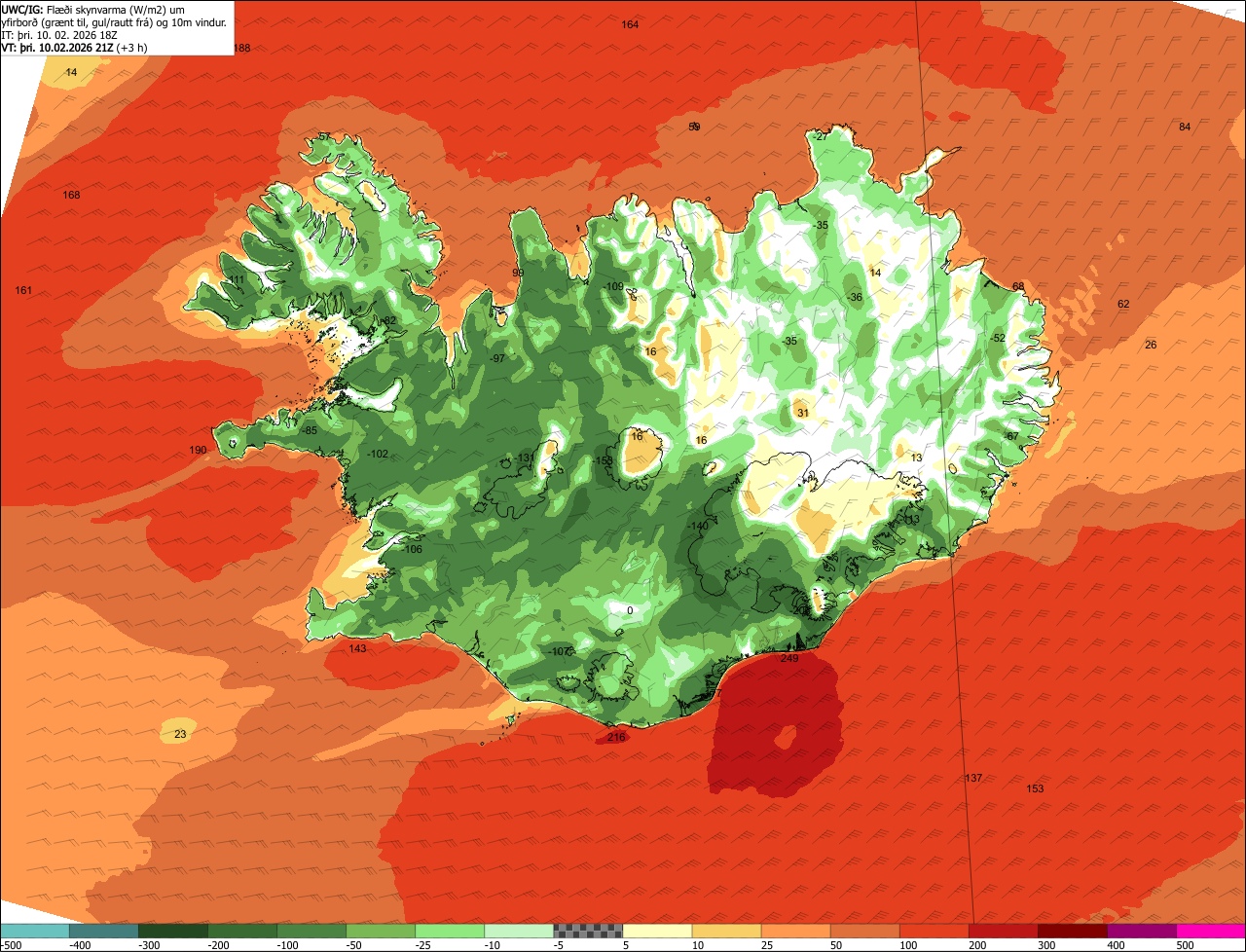Click the '300' legend label
Viewport: 1246px width, 952px height.
click(1046, 945)
